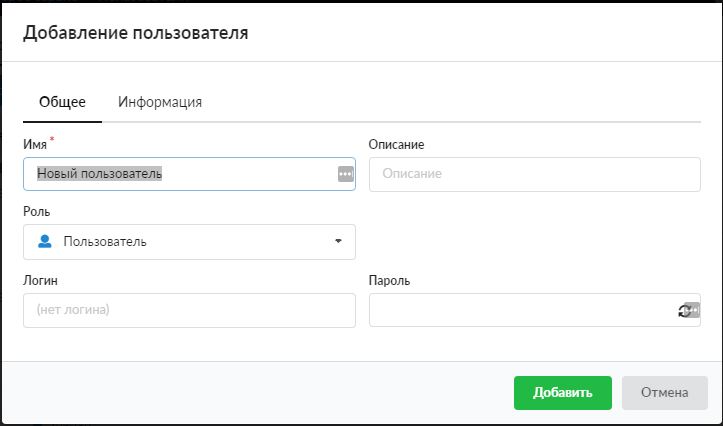Click the Добавление пользователя dialog title

(135, 33)
